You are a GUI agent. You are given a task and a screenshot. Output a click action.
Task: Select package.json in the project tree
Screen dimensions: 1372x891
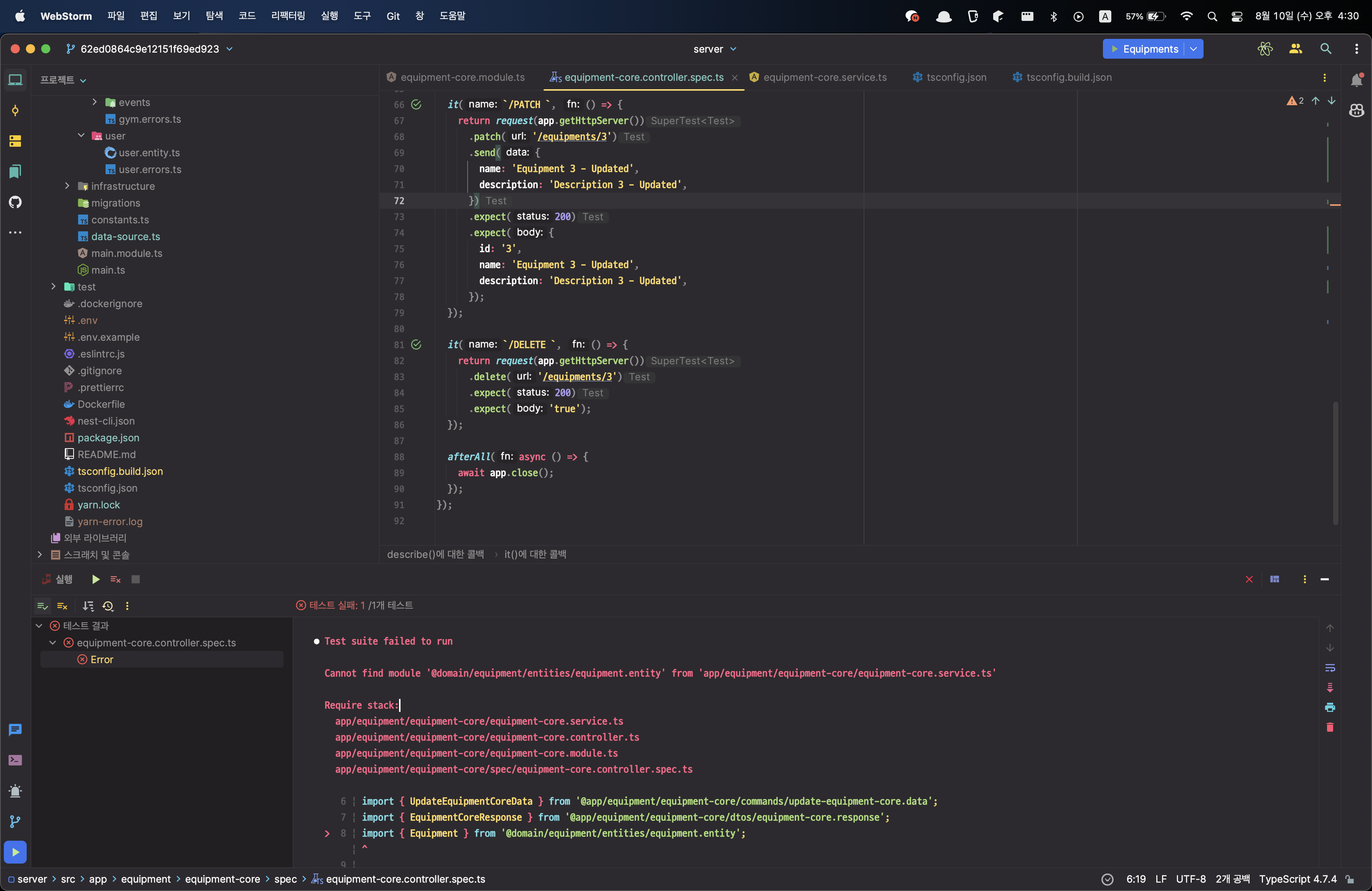(x=108, y=437)
